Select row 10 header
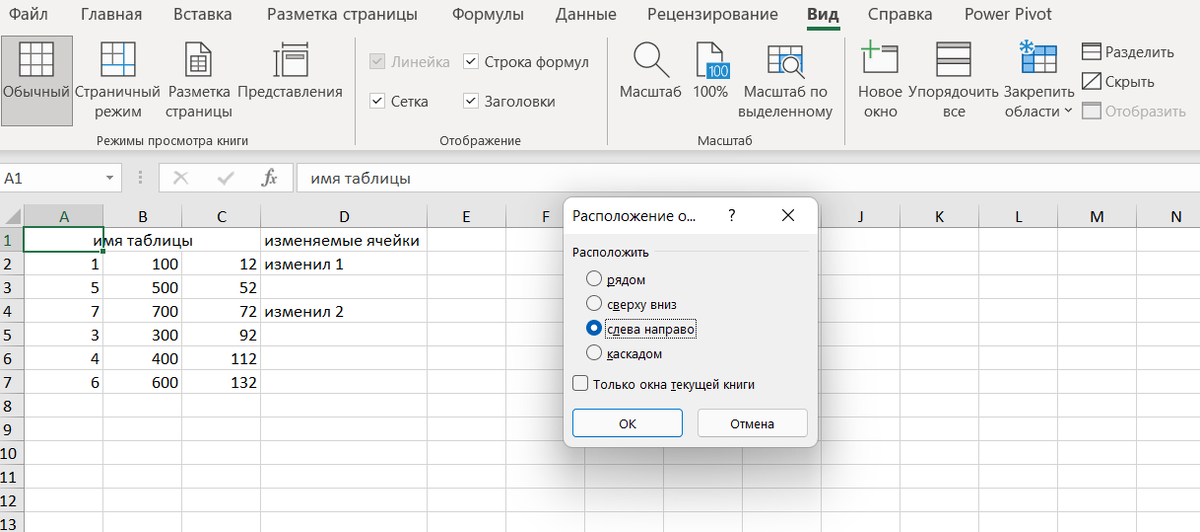1200x532 pixels. [11, 453]
